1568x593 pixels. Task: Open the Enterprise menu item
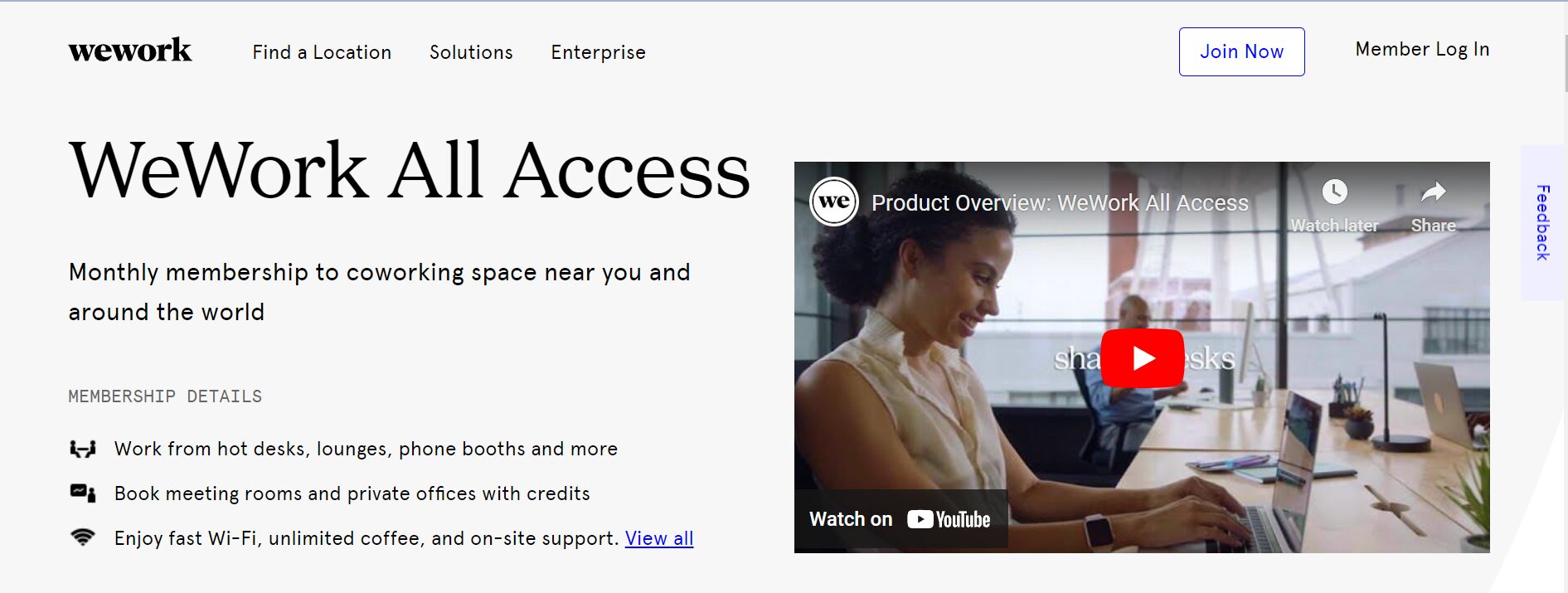pos(598,52)
